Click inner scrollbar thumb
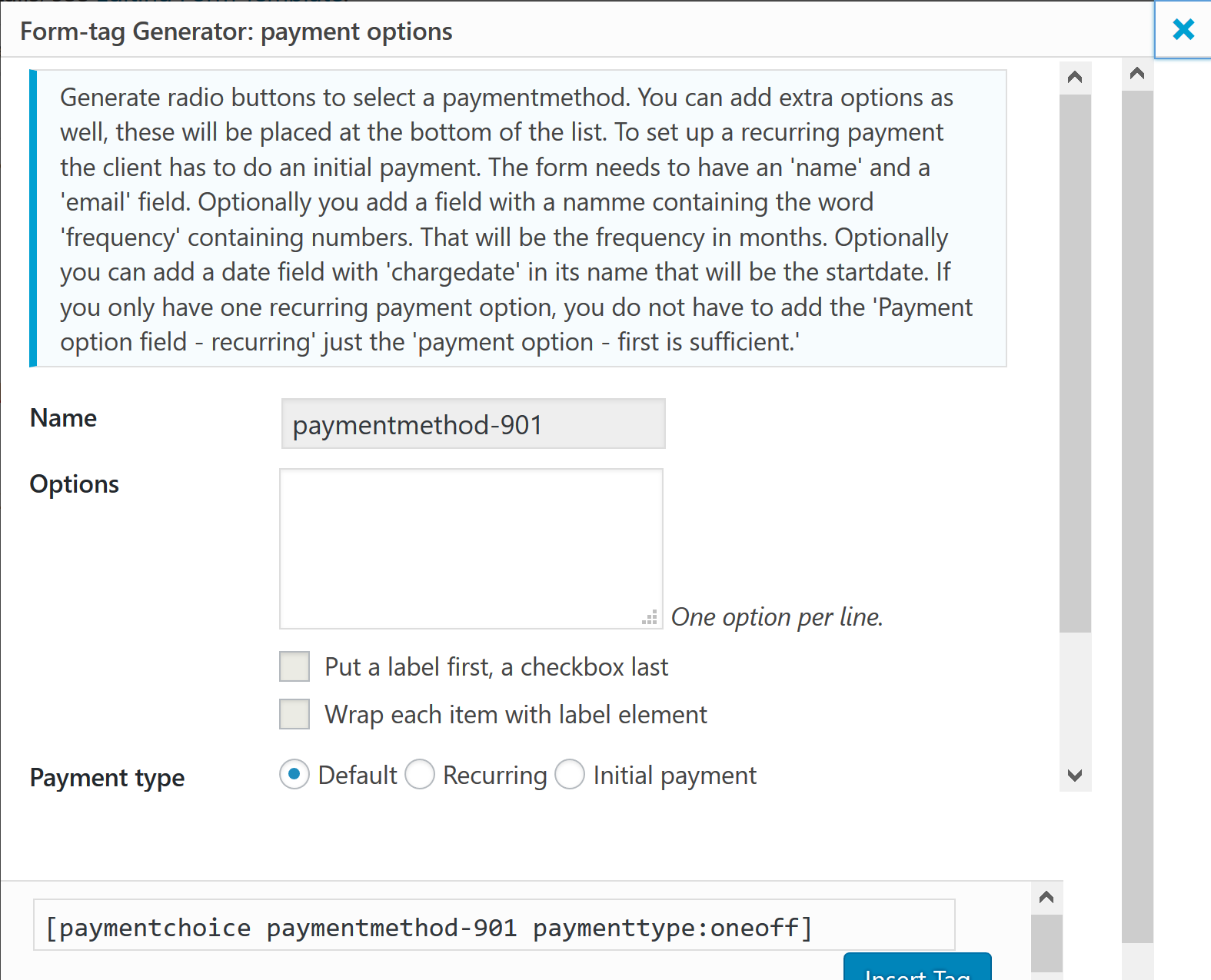This screenshot has height=980, width=1211. click(x=1075, y=363)
